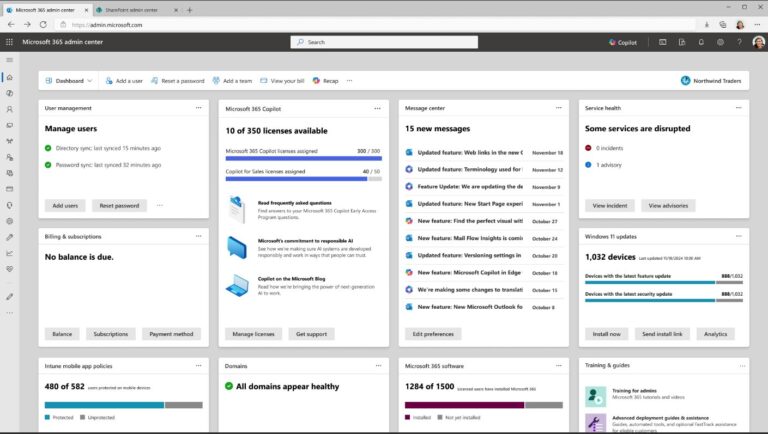Open Copilot on the Microsoft Blog laptop icon
Screen dimensions: 768x434
pos(237,286)
